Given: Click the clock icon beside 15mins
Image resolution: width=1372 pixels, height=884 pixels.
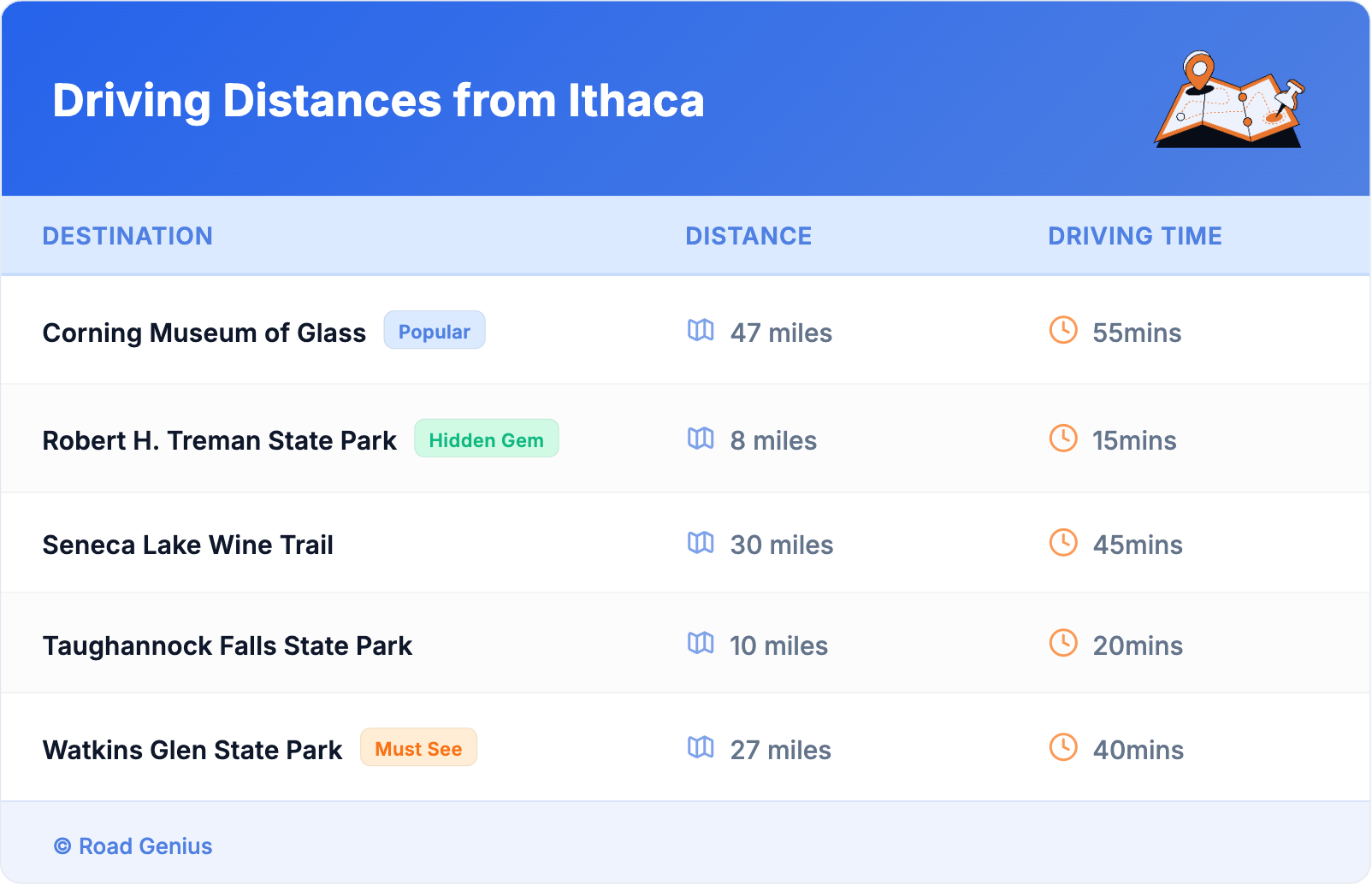Looking at the screenshot, I should [1063, 439].
